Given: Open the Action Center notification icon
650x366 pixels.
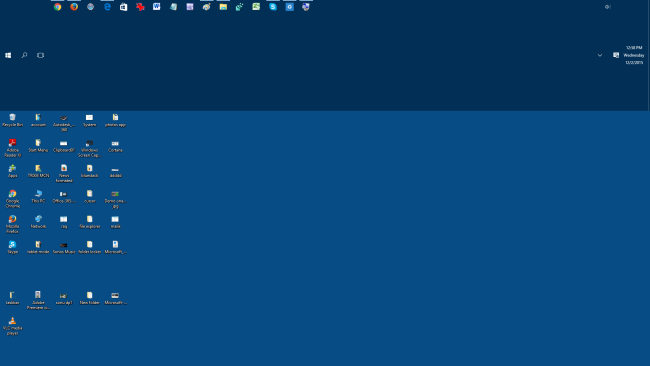Looking at the screenshot, I should click(x=616, y=55).
